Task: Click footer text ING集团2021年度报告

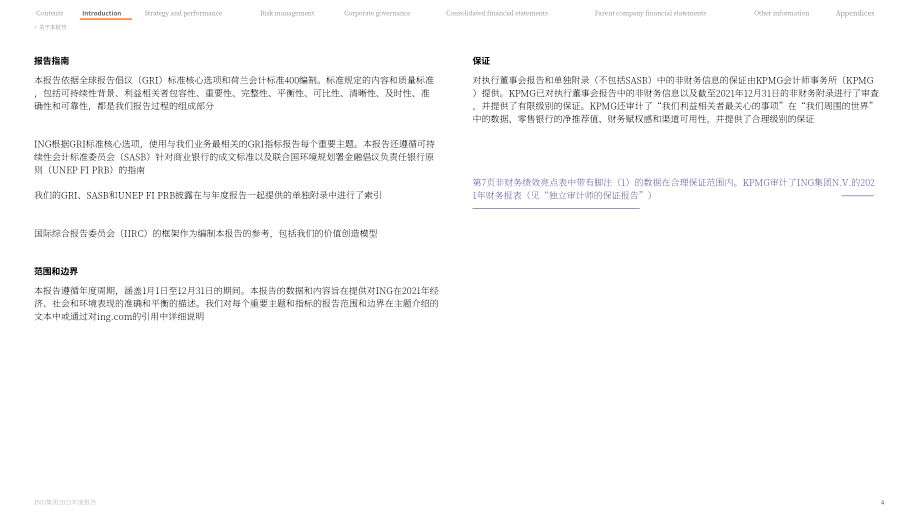Action: pyautogui.click(x=65, y=502)
